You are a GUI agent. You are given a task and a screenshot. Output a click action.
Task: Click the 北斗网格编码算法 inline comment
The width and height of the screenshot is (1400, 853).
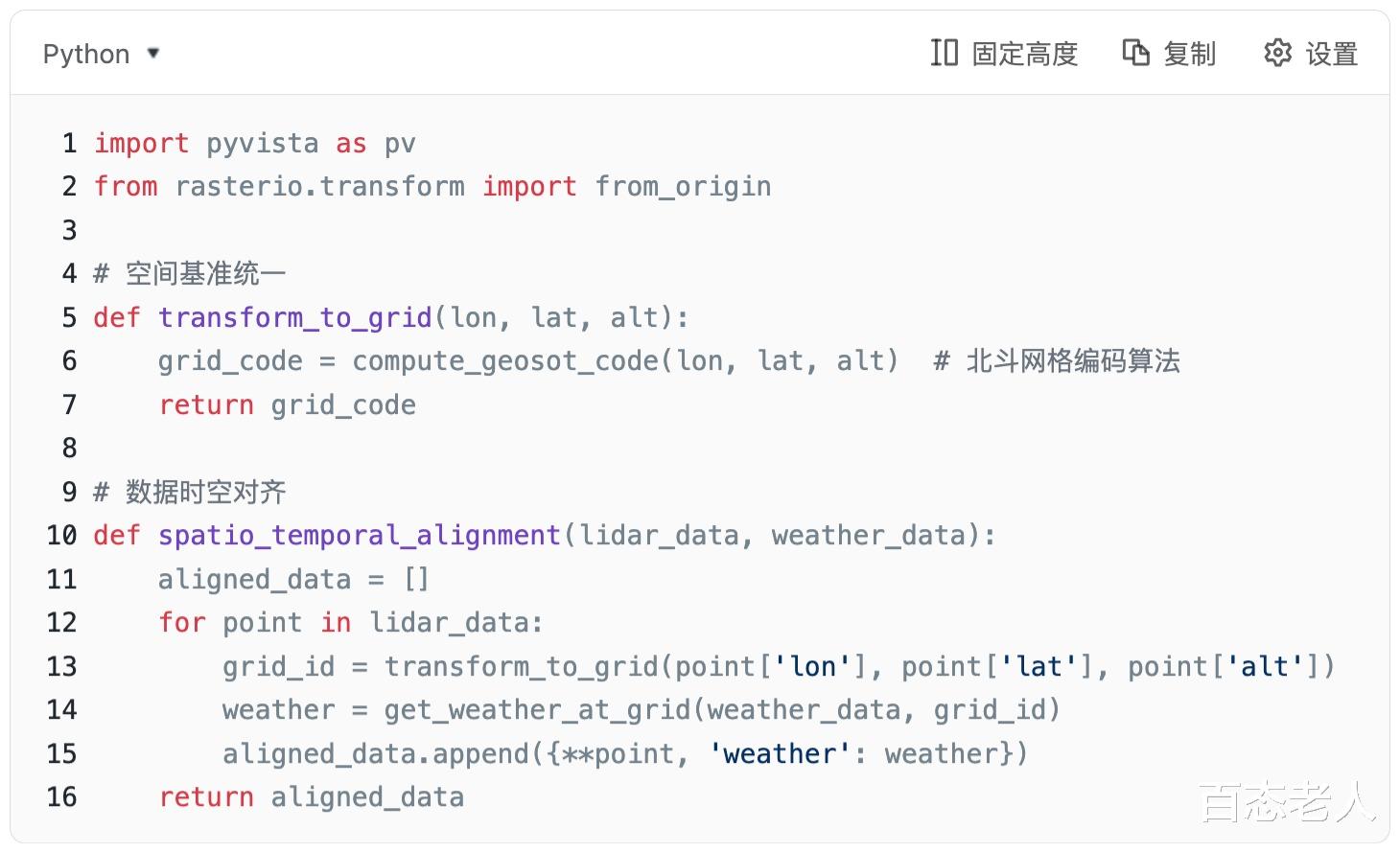coord(1072,361)
